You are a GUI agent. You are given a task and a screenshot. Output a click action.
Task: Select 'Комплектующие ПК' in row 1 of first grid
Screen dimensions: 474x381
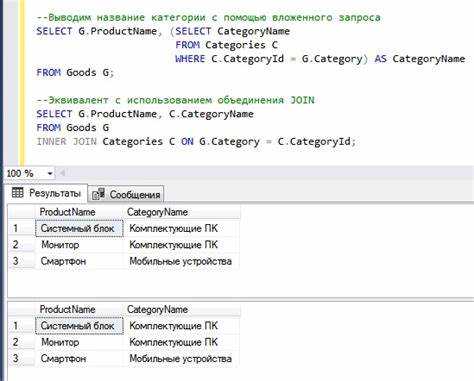[x=182, y=228]
